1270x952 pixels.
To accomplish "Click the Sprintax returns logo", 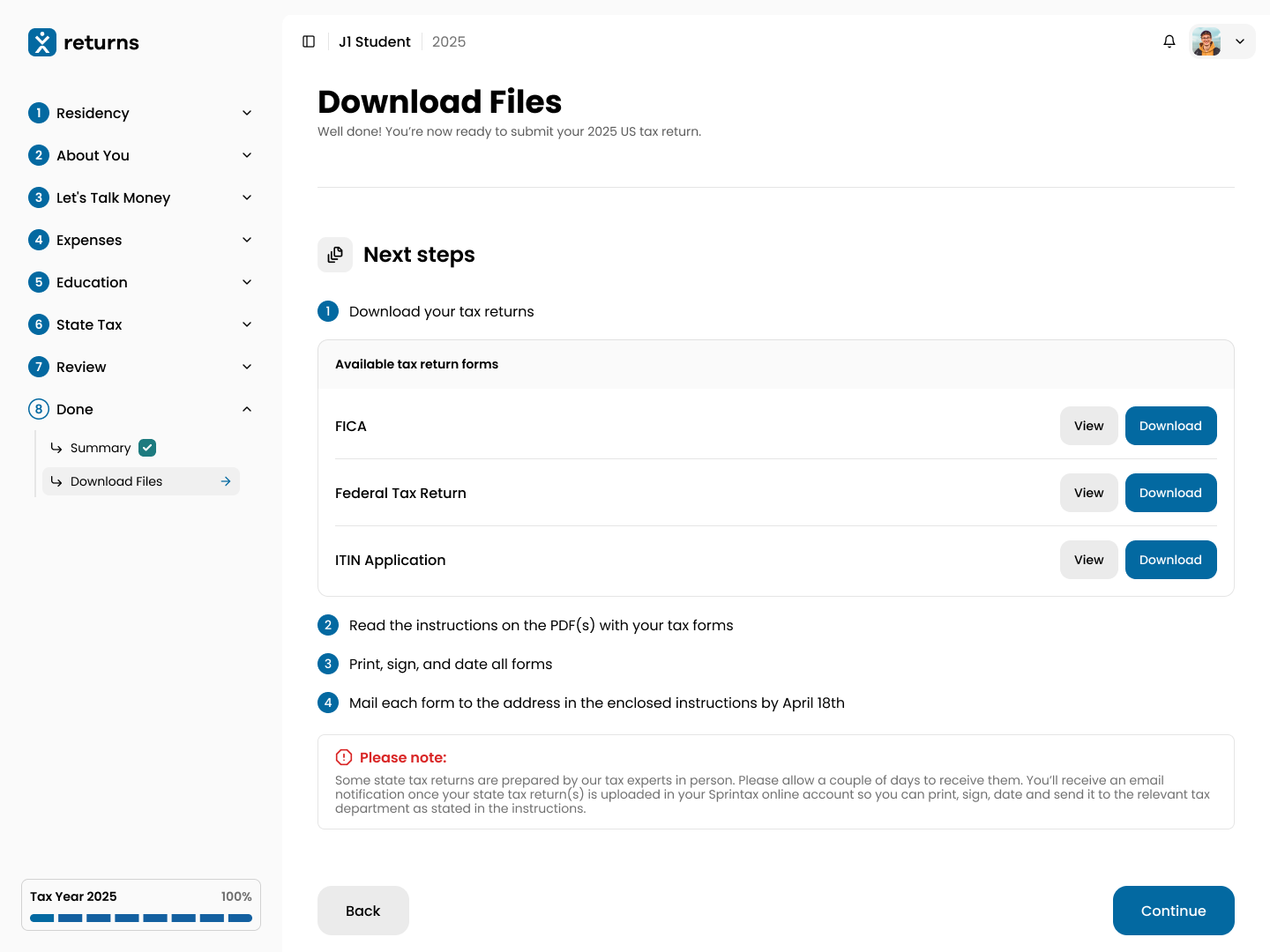I will [x=84, y=42].
